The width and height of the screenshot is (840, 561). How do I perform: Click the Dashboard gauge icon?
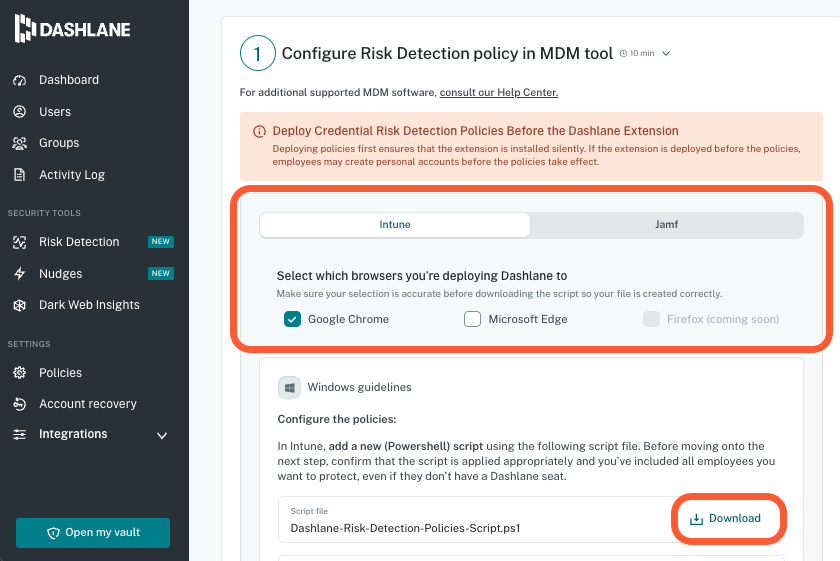click(x=20, y=80)
